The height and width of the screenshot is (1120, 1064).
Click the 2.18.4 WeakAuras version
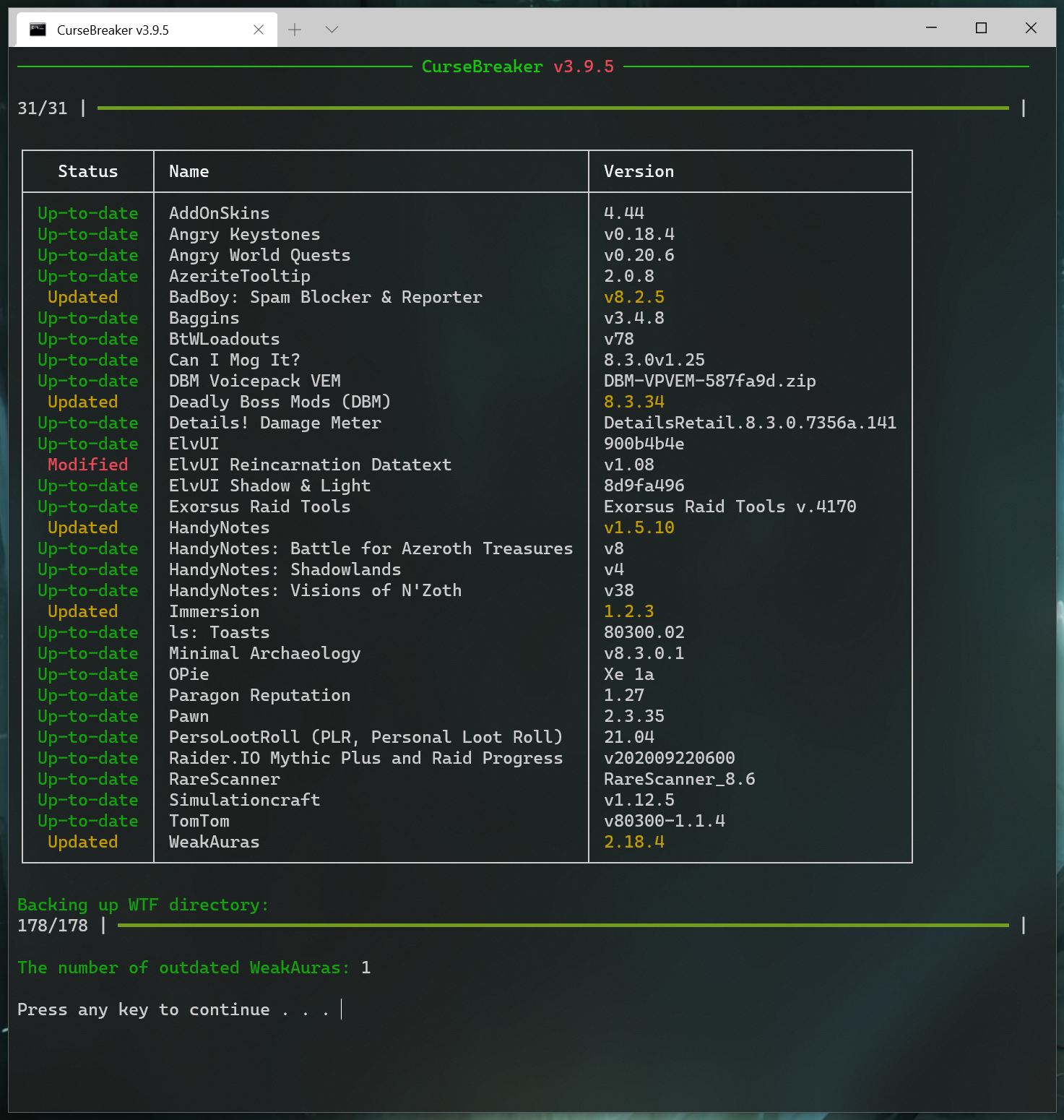tap(634, 842)
